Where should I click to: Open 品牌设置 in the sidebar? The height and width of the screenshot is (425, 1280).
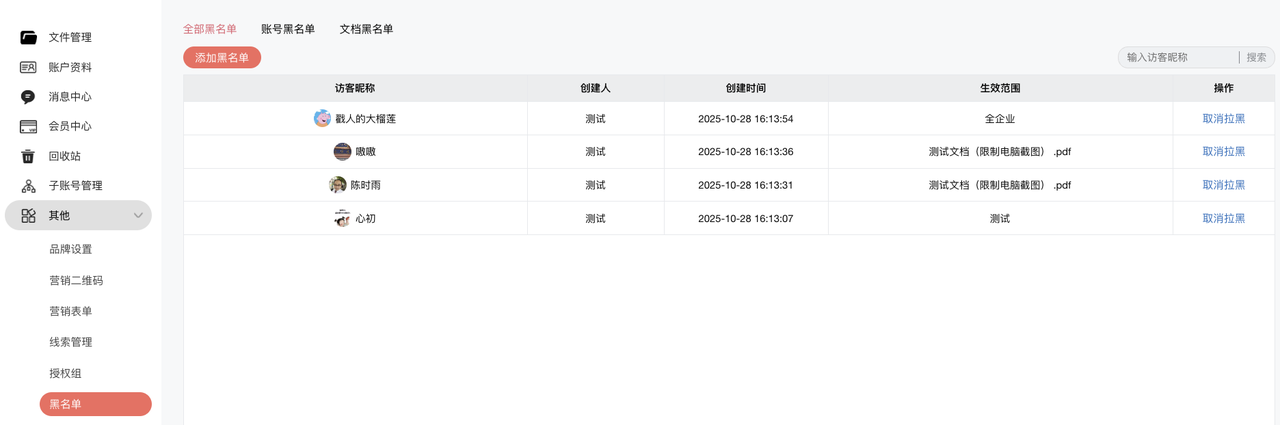click(71, 249)
